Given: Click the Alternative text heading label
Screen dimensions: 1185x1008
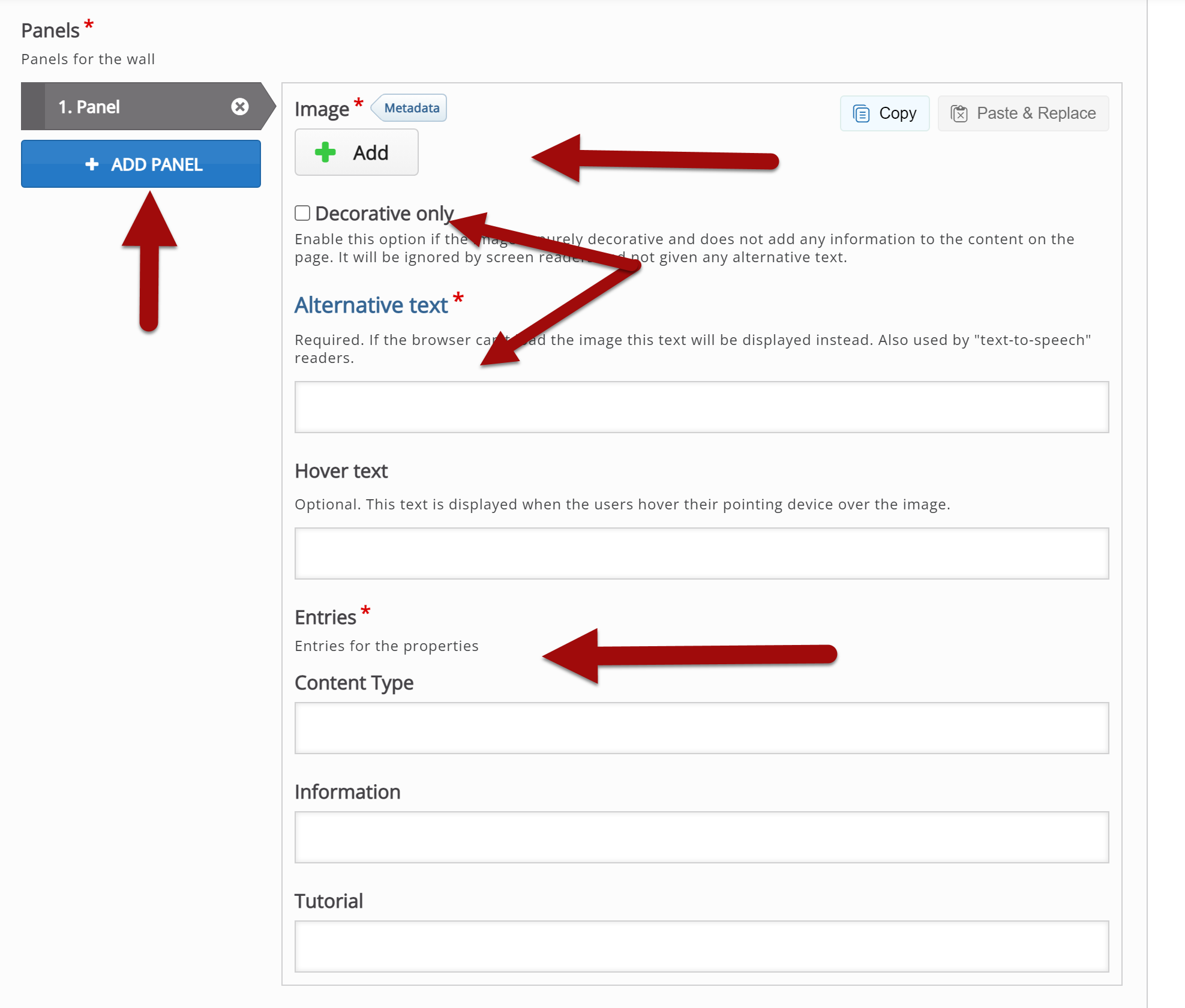Looking at the screenshot, I should pyautogui.click(x=371, y=305).
